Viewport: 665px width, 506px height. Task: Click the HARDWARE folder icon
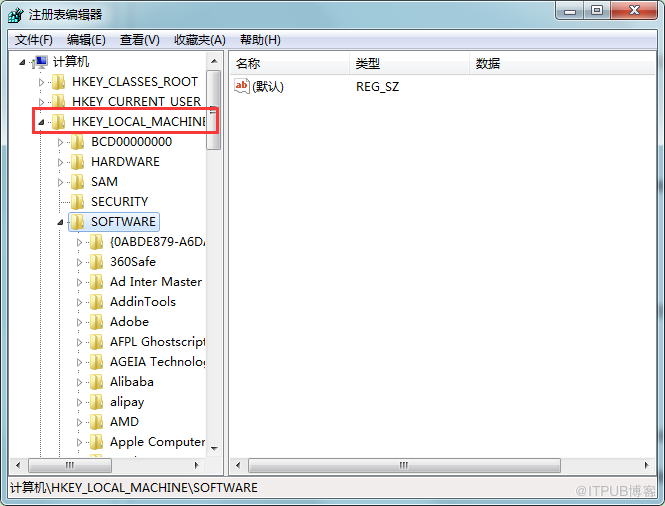[x=77, y=162]
